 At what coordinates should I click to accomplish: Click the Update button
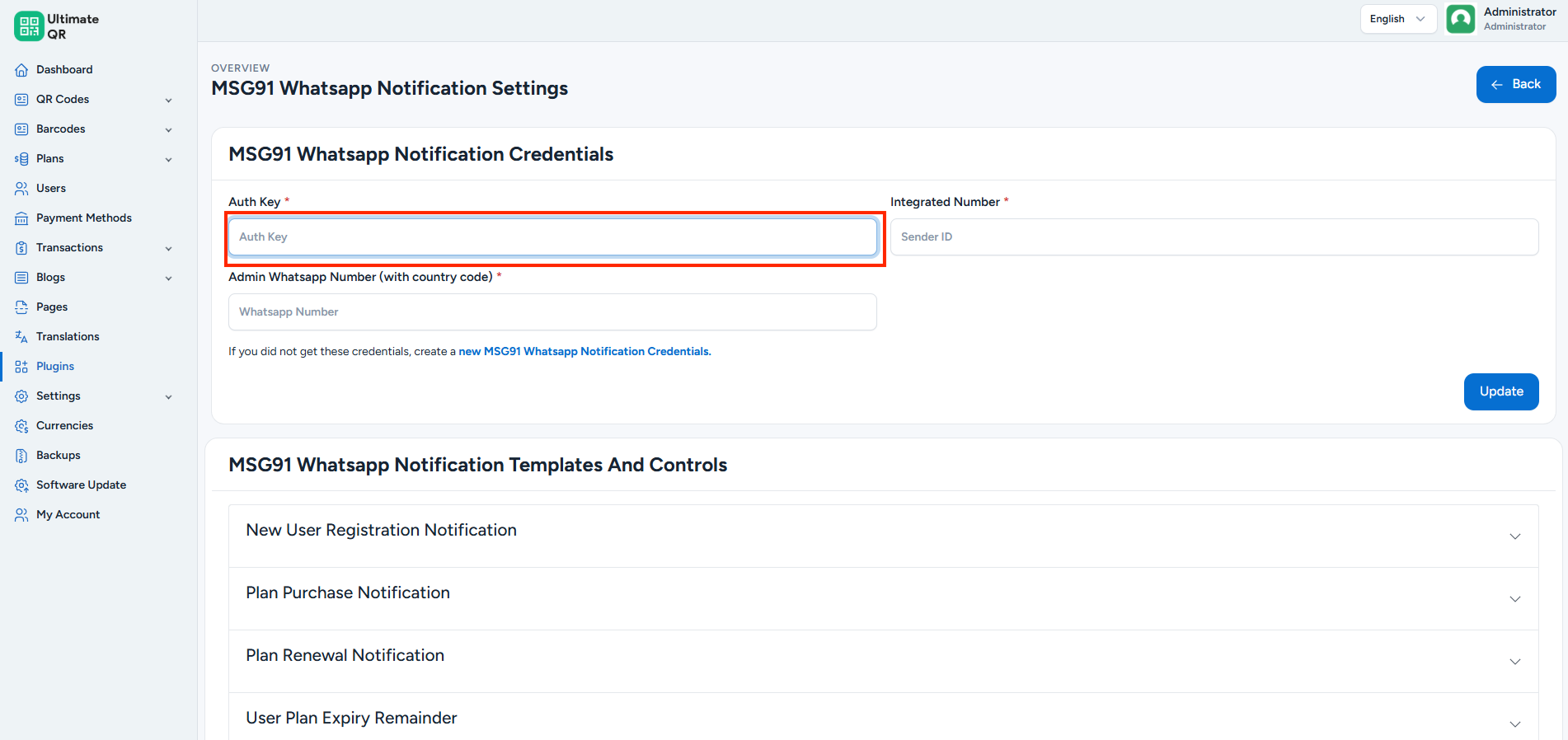1501,391
